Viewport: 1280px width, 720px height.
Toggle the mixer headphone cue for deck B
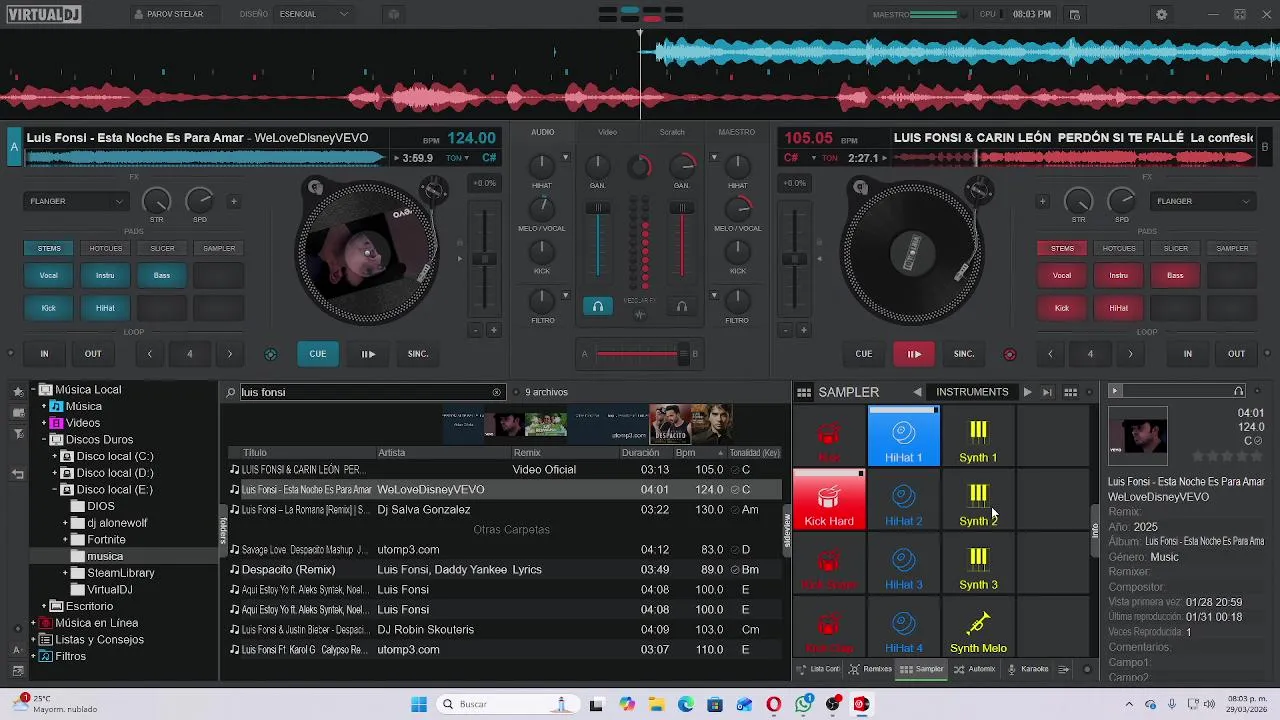coord(682,307)
